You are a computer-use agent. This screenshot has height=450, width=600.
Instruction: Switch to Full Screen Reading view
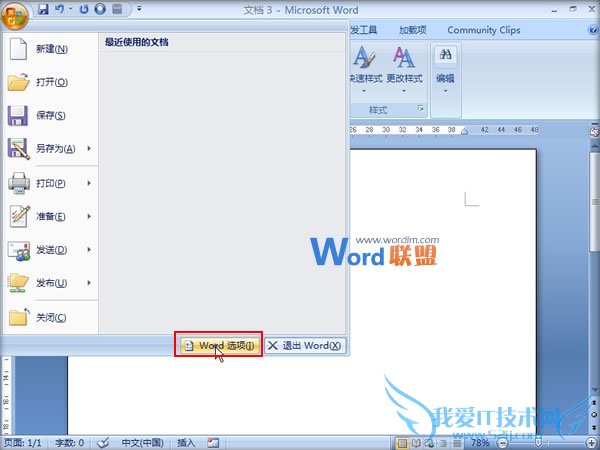coord(416,443)
